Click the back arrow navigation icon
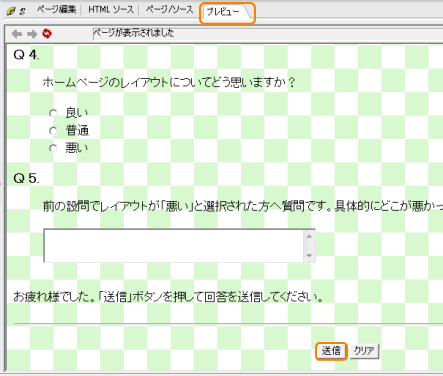Screen dimensions: 443x376 click(17, 34)
